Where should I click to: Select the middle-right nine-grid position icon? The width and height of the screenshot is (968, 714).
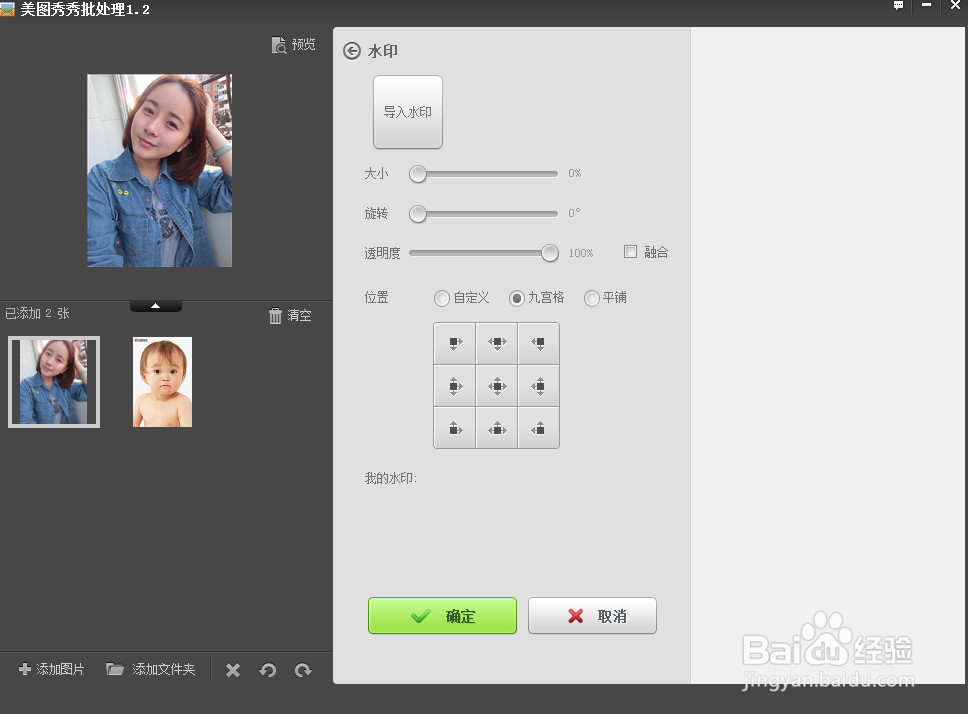click(x=539, y=385)
